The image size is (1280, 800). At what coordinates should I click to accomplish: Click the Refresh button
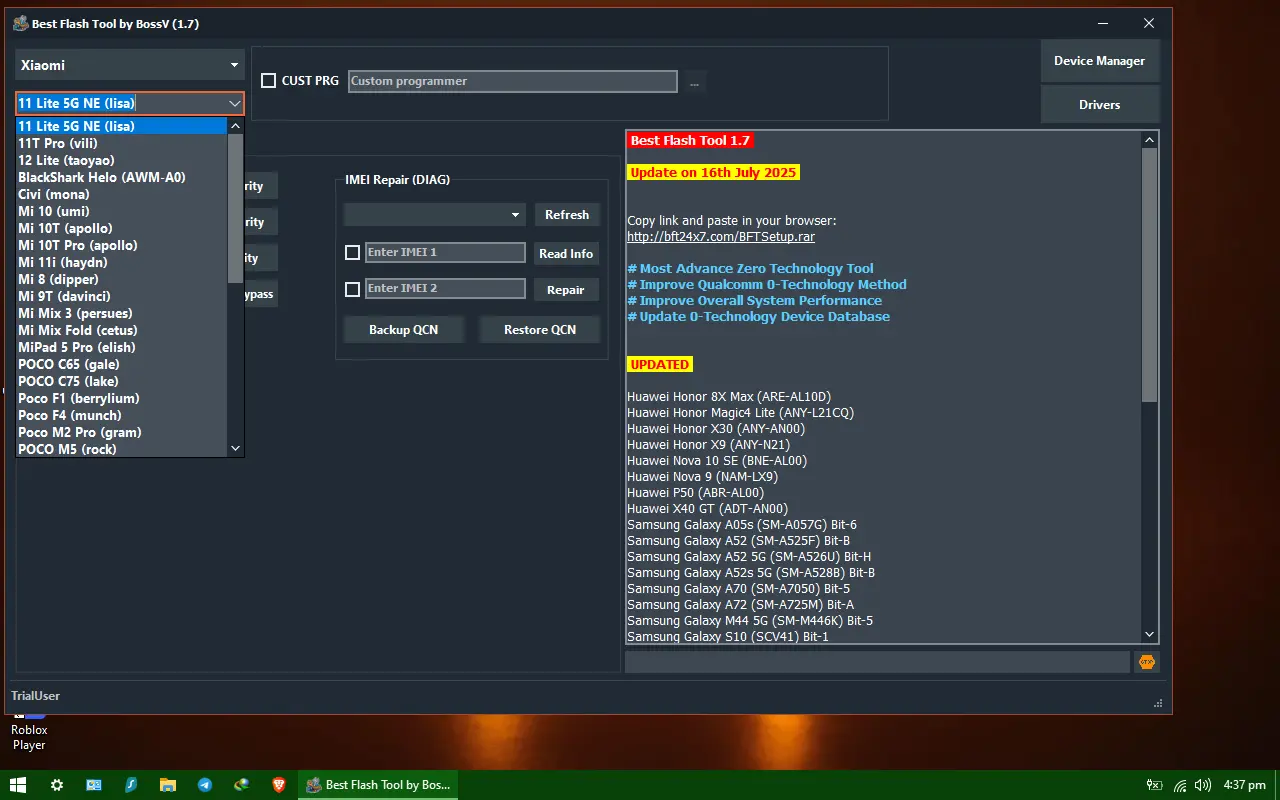point(567,214)
